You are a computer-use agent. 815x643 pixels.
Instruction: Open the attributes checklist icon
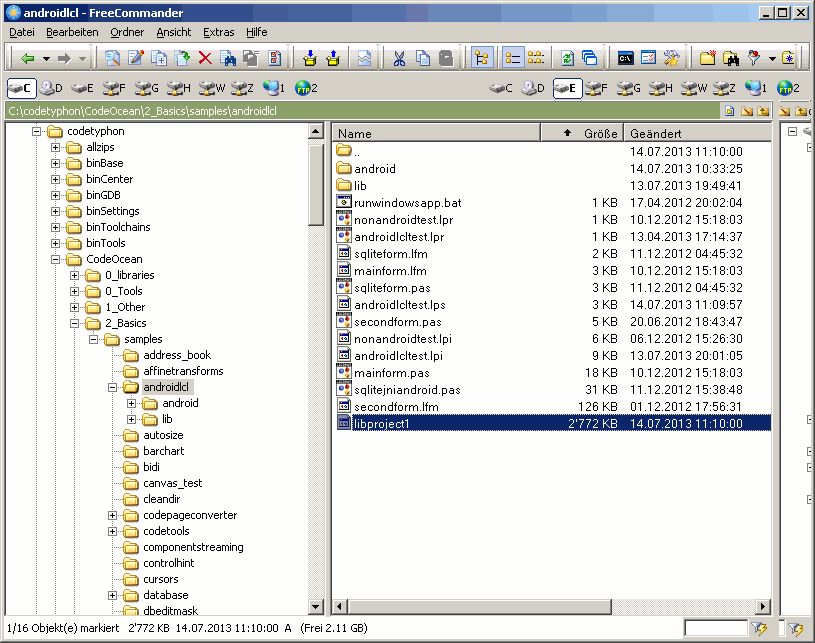pos(275,58)
